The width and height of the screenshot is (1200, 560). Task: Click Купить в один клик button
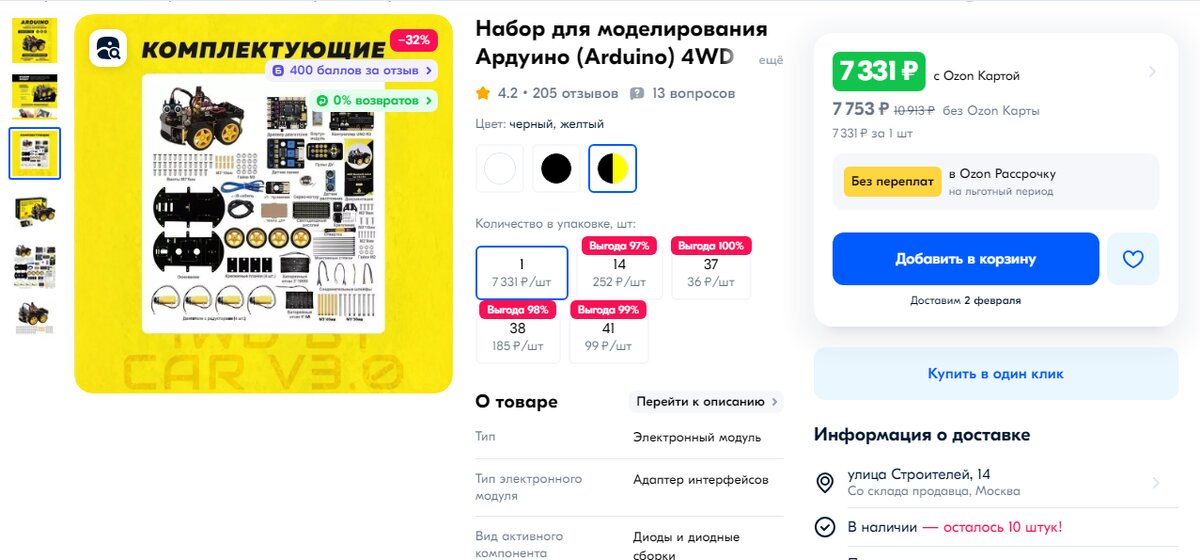coord(996,374)
